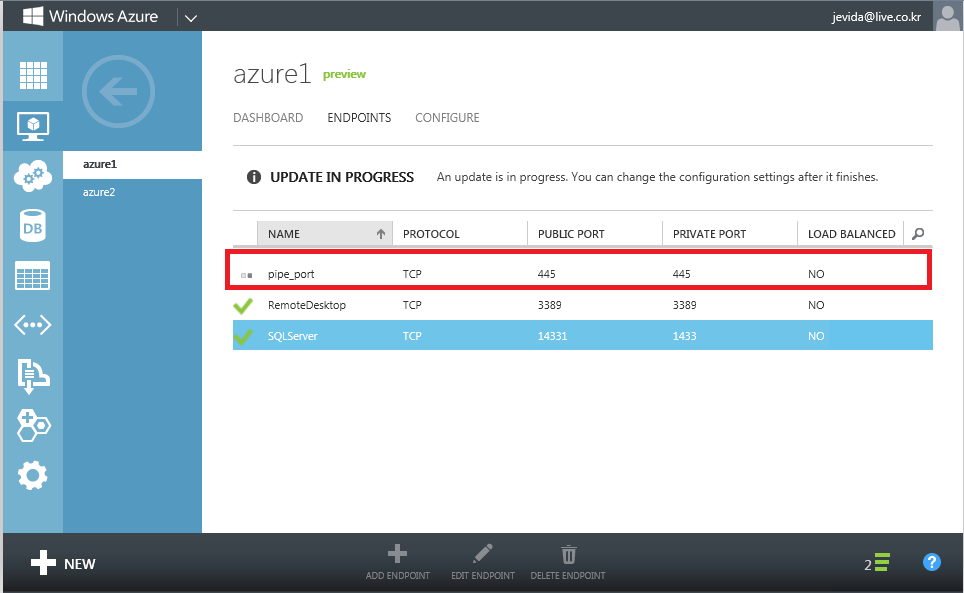Viewport: 964px width, 593px height.
Task: Click EDIT ENDPOINT pencil command
Action: pos(483,562)
